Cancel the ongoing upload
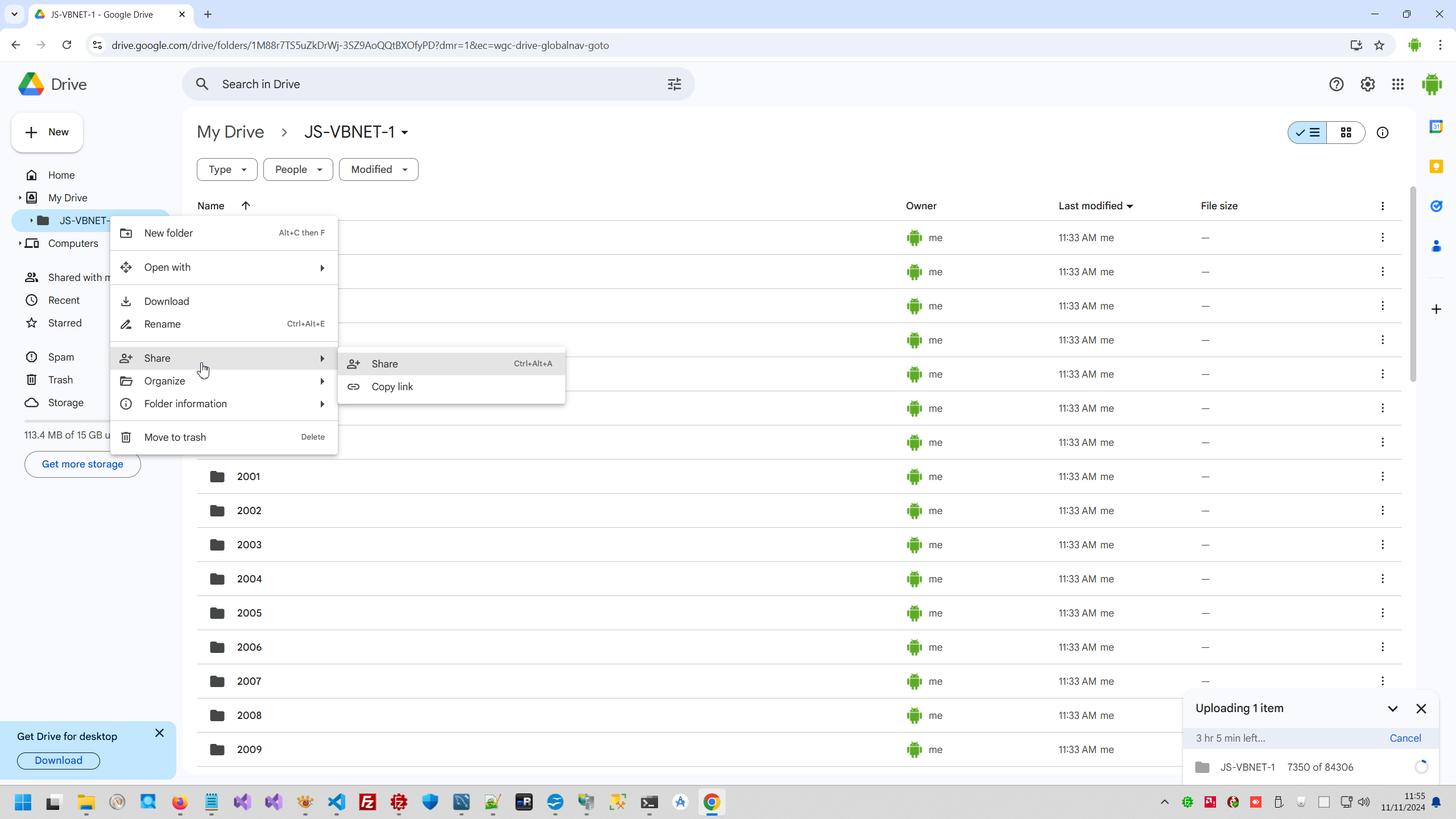Viewport: 1456px width, 819px height. 1405,738
